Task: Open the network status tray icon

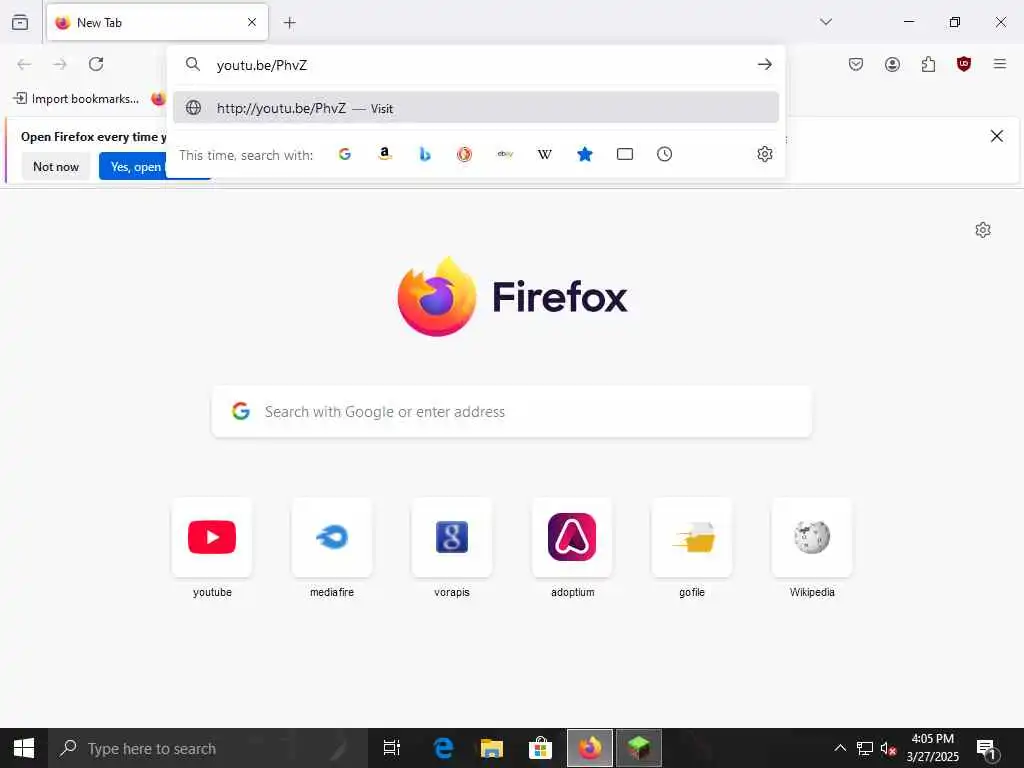Action: tap(865, 748)
